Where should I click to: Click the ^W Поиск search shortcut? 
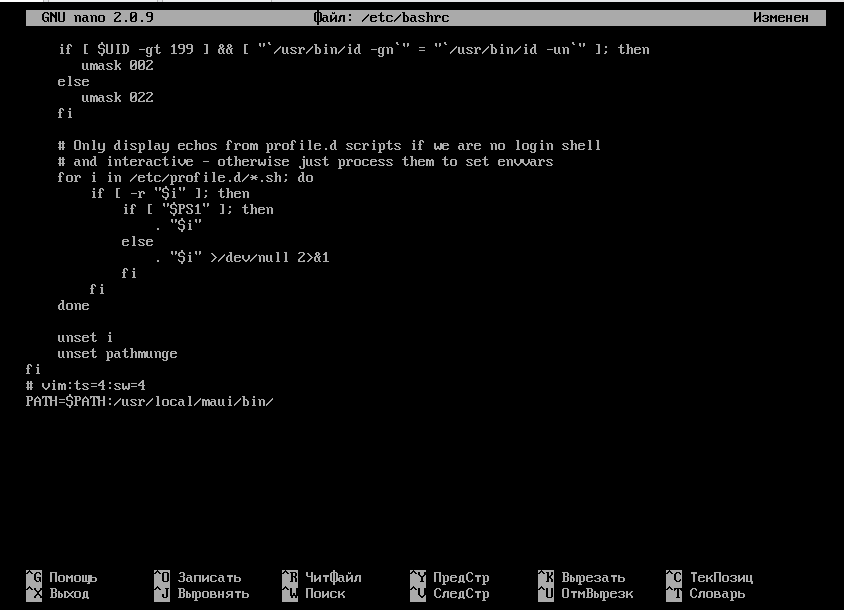pyautogui.click(x=314, y=593)
